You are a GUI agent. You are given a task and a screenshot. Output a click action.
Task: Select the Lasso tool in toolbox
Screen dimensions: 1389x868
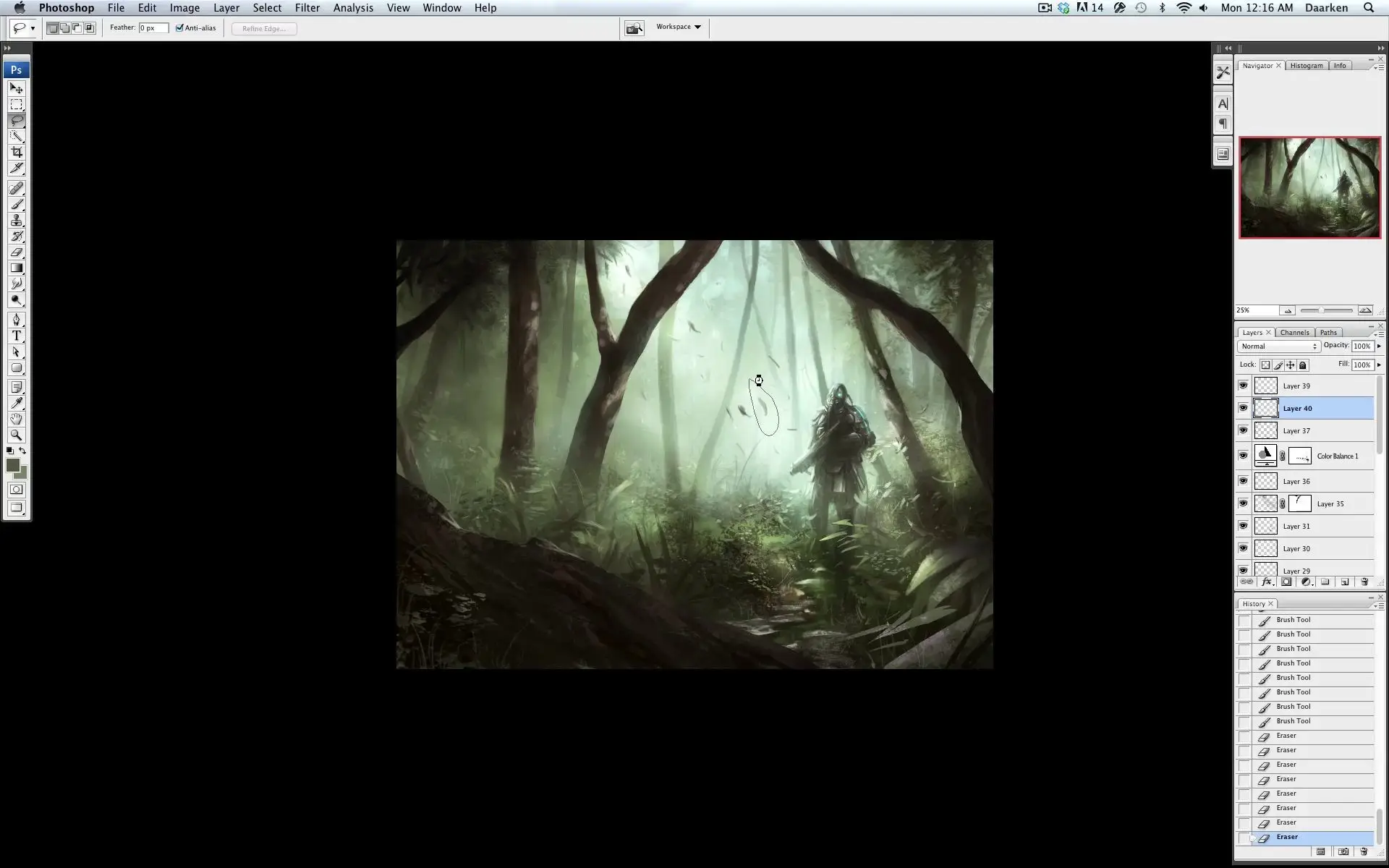[16, 120]
